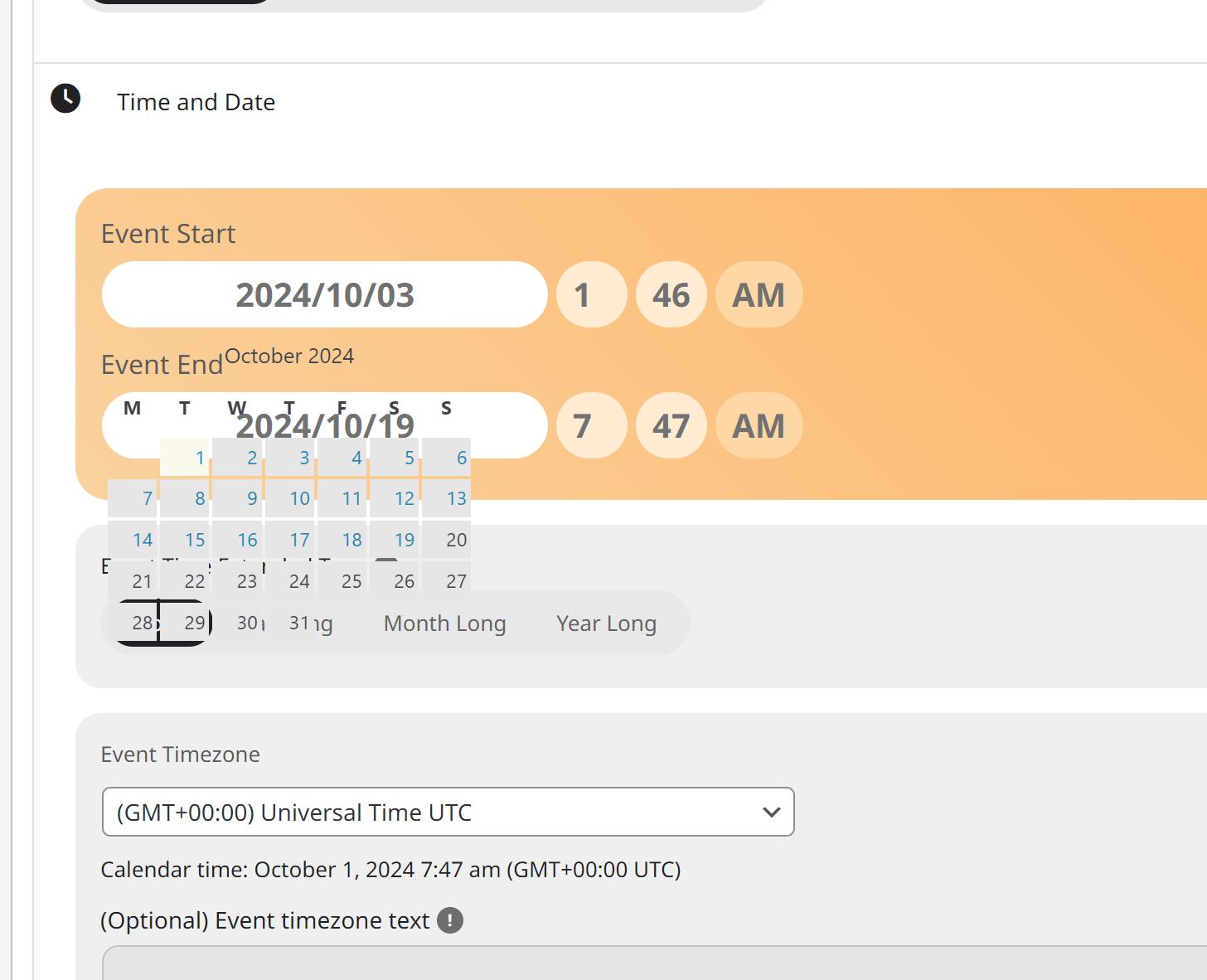This screenshot has width=1207, height=980.
Task: Click the Event Timezone label
Action: tap(181, 754)
